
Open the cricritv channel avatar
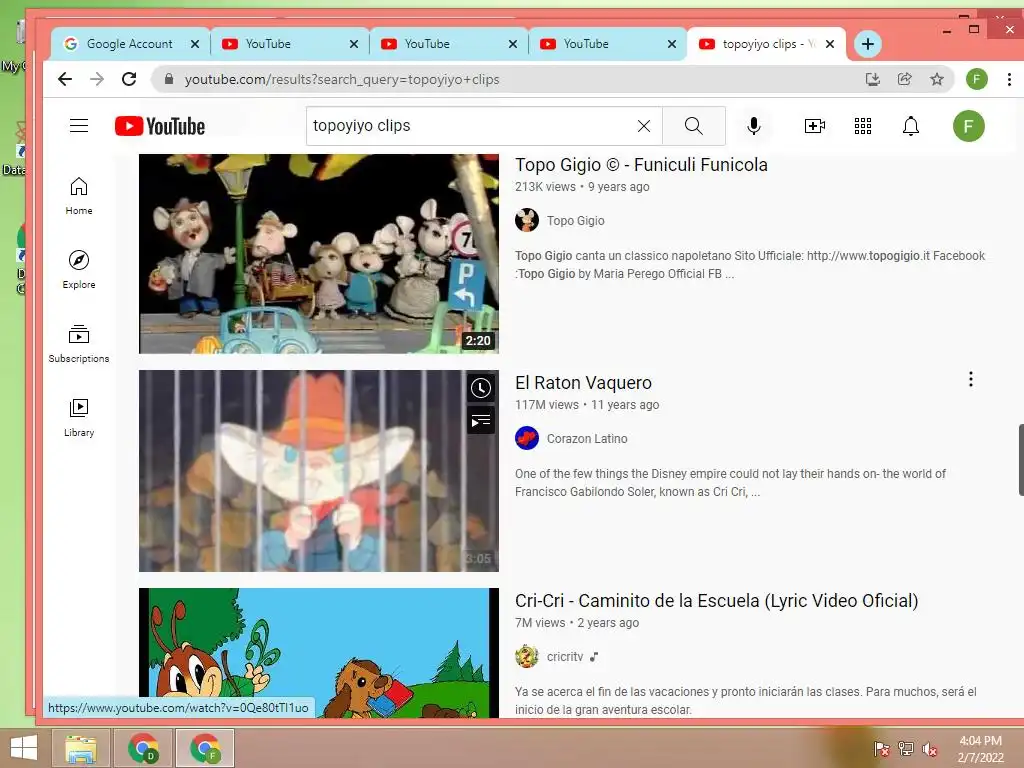pyautogui.click(x=527, y=656)
